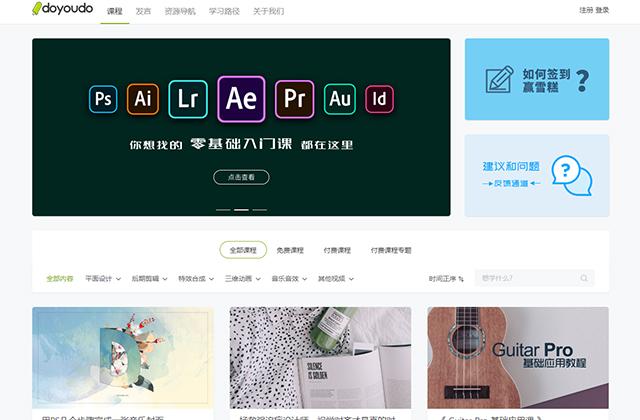Open the 课程 nav tab
640x420 pixels.
click(115, 11)
